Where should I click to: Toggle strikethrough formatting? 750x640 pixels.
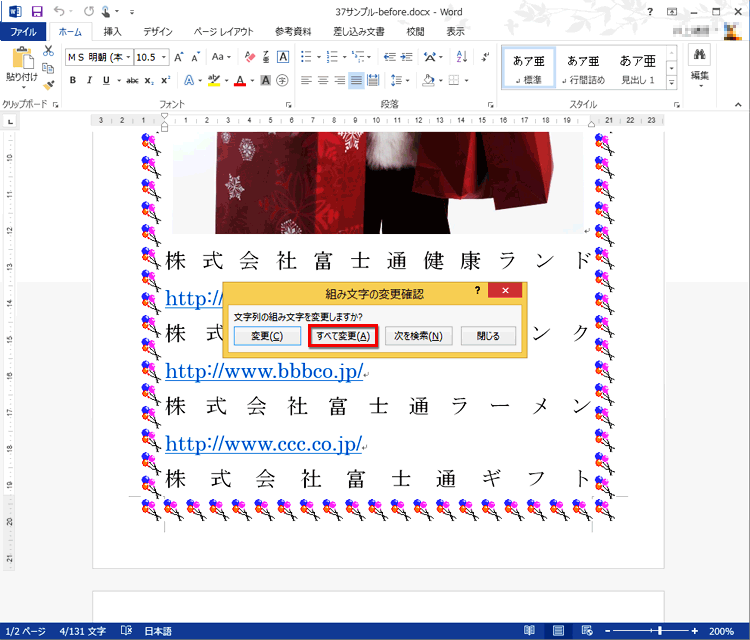pyautogui.click(x=132, y=80)
